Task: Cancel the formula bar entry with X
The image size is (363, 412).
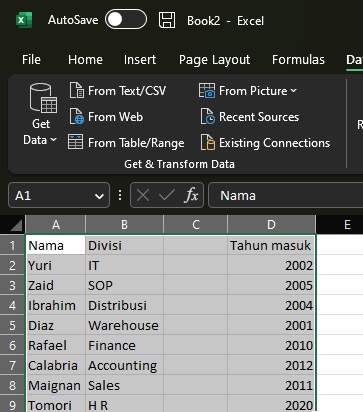Action: 143,195
